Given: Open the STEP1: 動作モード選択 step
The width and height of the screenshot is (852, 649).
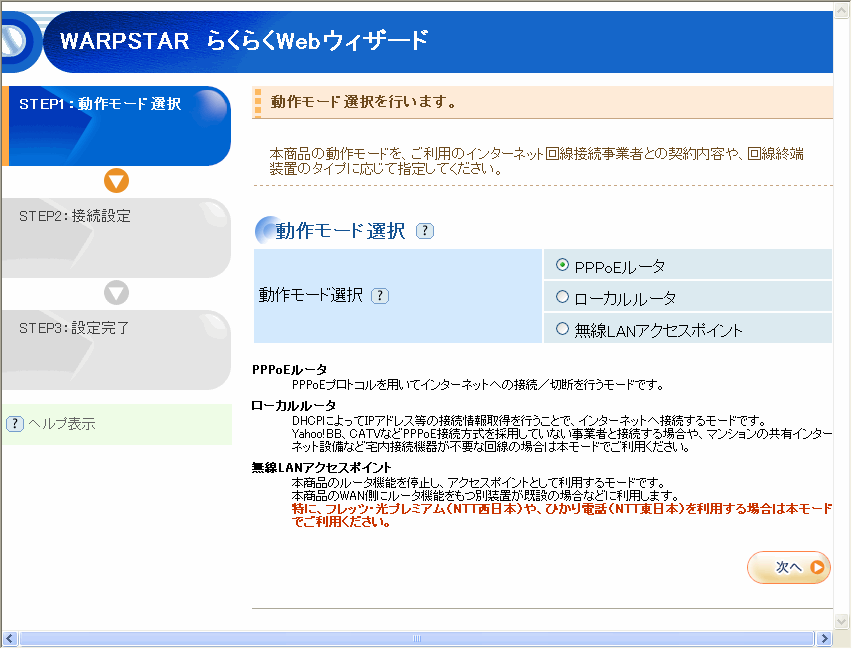Looking at the screenshot, I should click(x=116, y=126).
